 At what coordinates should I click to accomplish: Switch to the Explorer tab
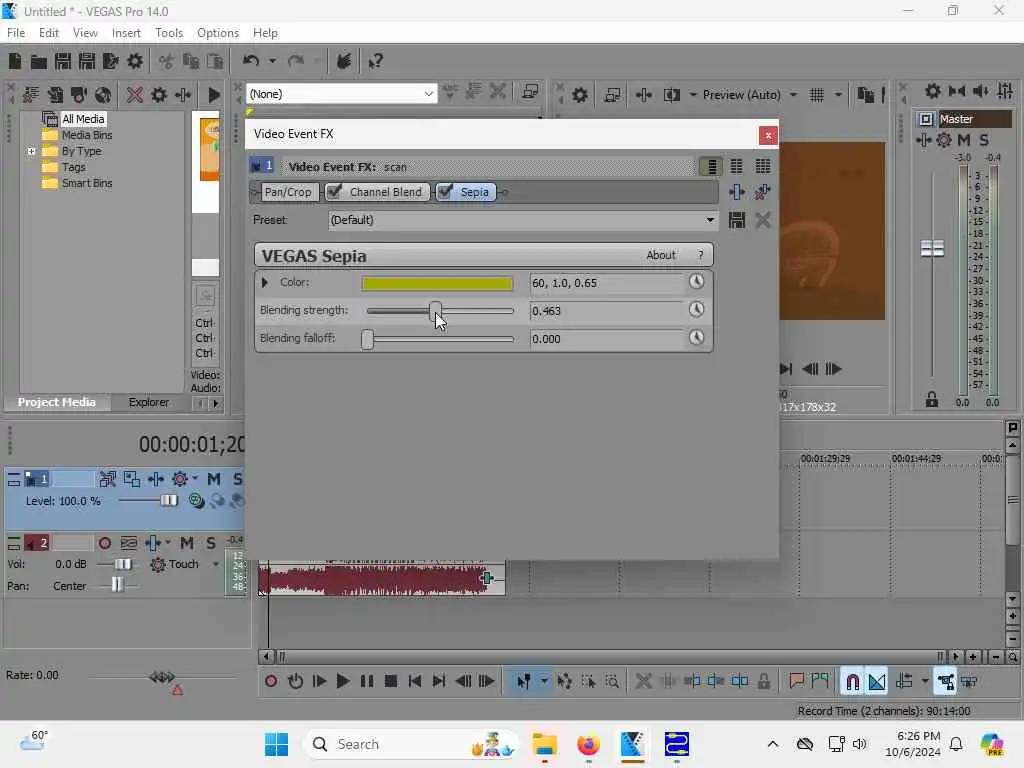coord(148,402)
